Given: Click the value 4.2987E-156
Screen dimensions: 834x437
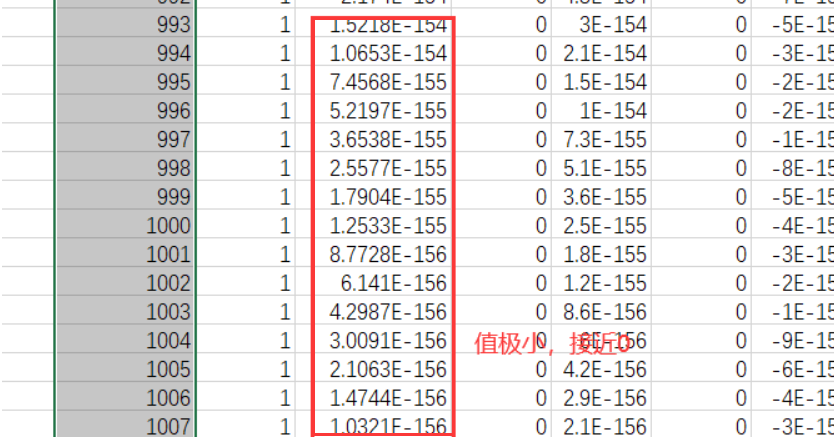Looking at the screenshot, I should [388, 312].
